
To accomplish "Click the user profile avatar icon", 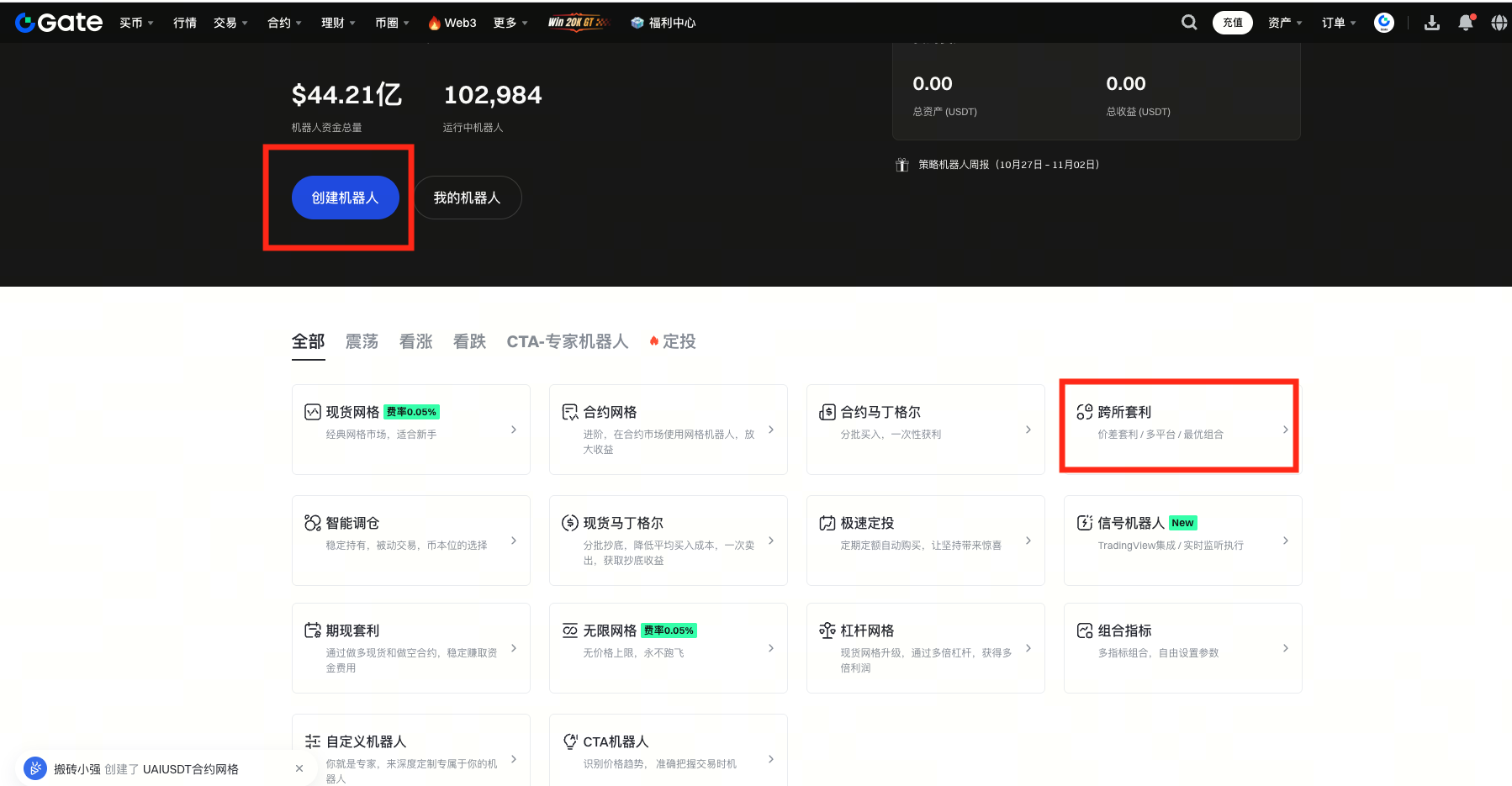I will point(1383,23).
